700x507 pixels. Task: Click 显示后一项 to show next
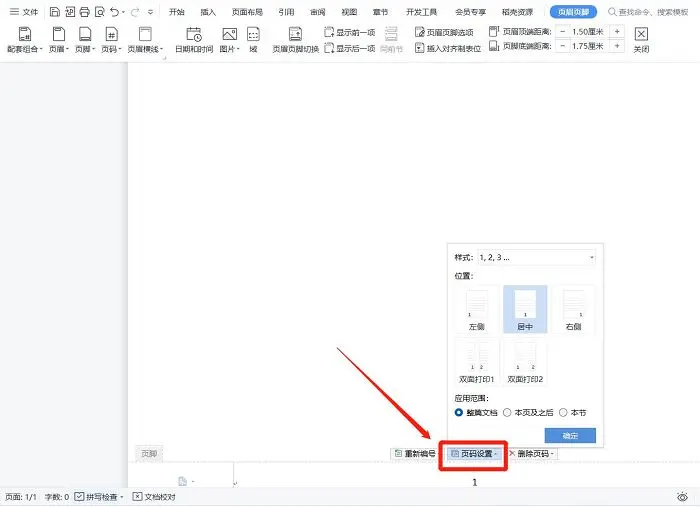pos(350,48)
